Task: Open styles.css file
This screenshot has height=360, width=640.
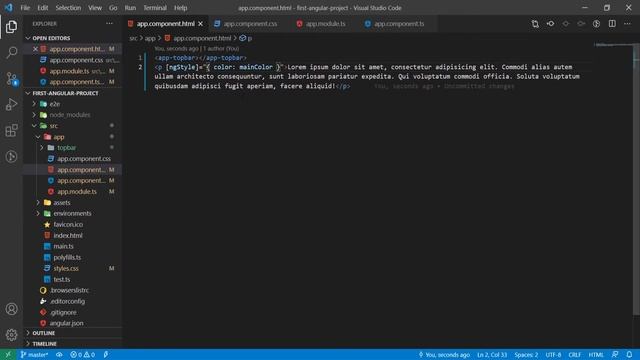Action: [x=66, y=269]
